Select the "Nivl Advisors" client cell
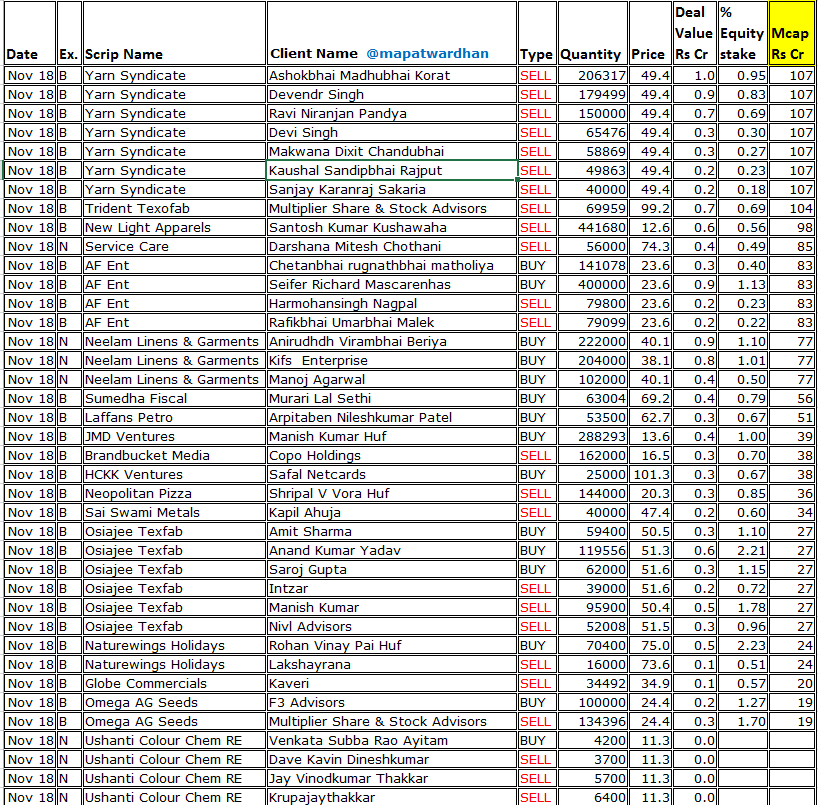The width and height of the screenshot is (818, 805). click(x=392, y=627)
